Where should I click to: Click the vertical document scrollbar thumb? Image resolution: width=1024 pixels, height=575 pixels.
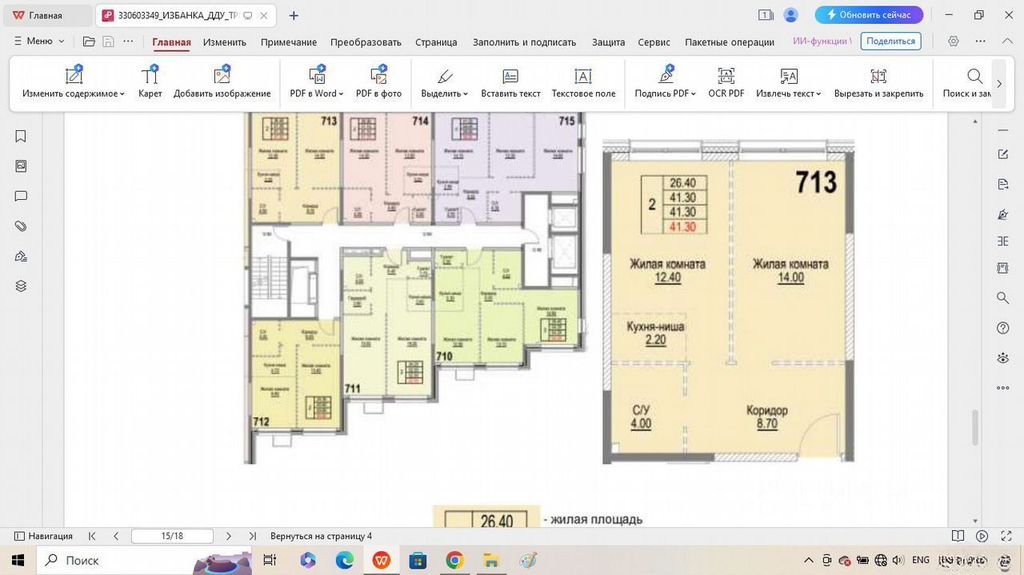tap(974, 427)
